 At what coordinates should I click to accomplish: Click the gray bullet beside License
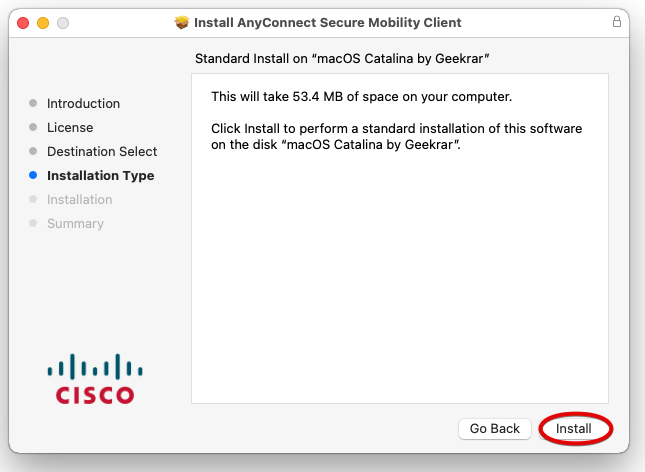pos(33,128)
